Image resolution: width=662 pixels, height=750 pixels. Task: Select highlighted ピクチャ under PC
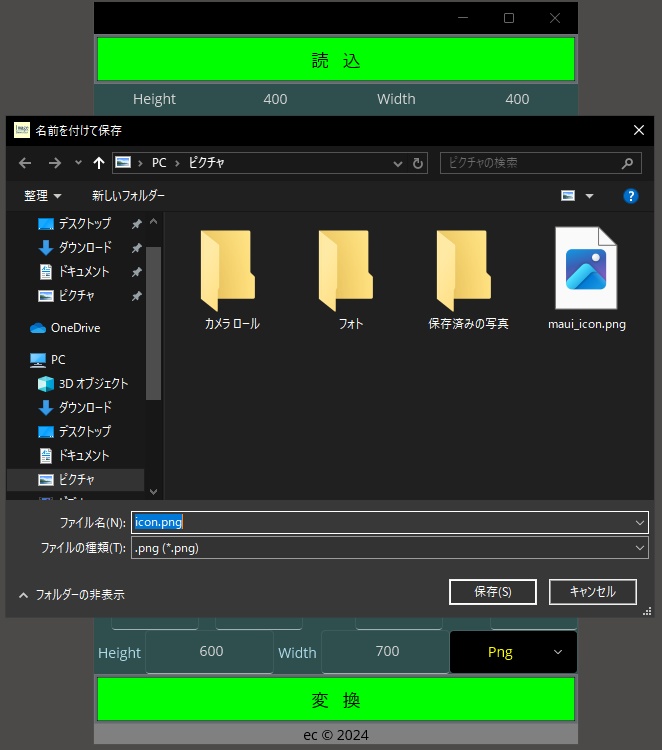[76, 479]
